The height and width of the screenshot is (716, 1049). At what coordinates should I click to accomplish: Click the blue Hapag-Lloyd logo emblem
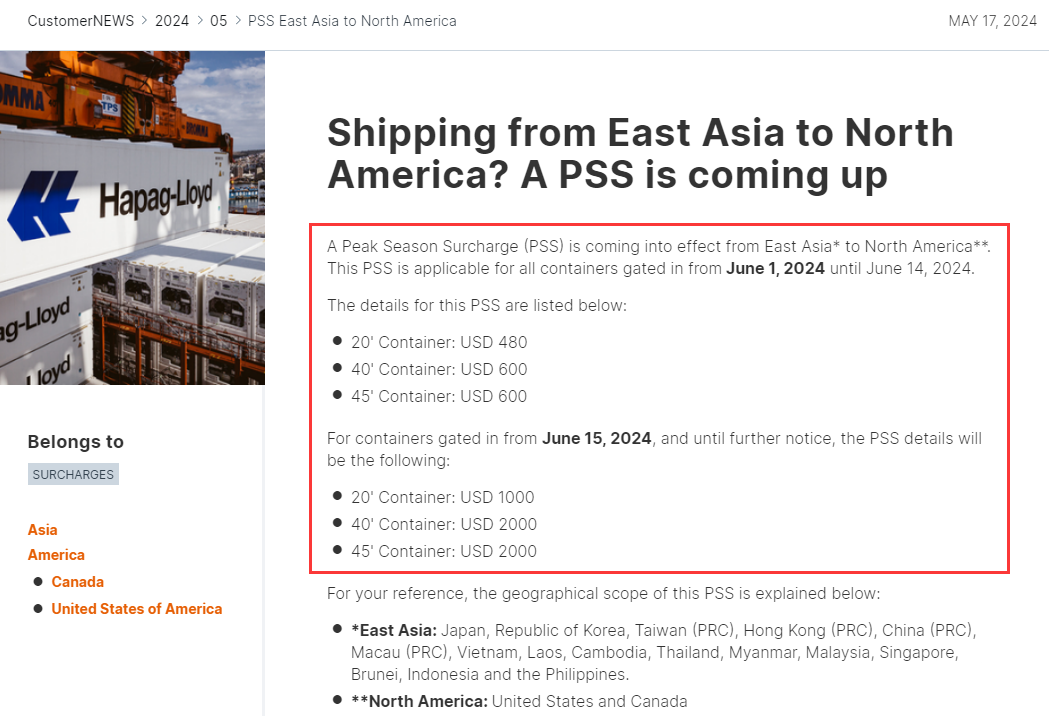coord(44,205)
